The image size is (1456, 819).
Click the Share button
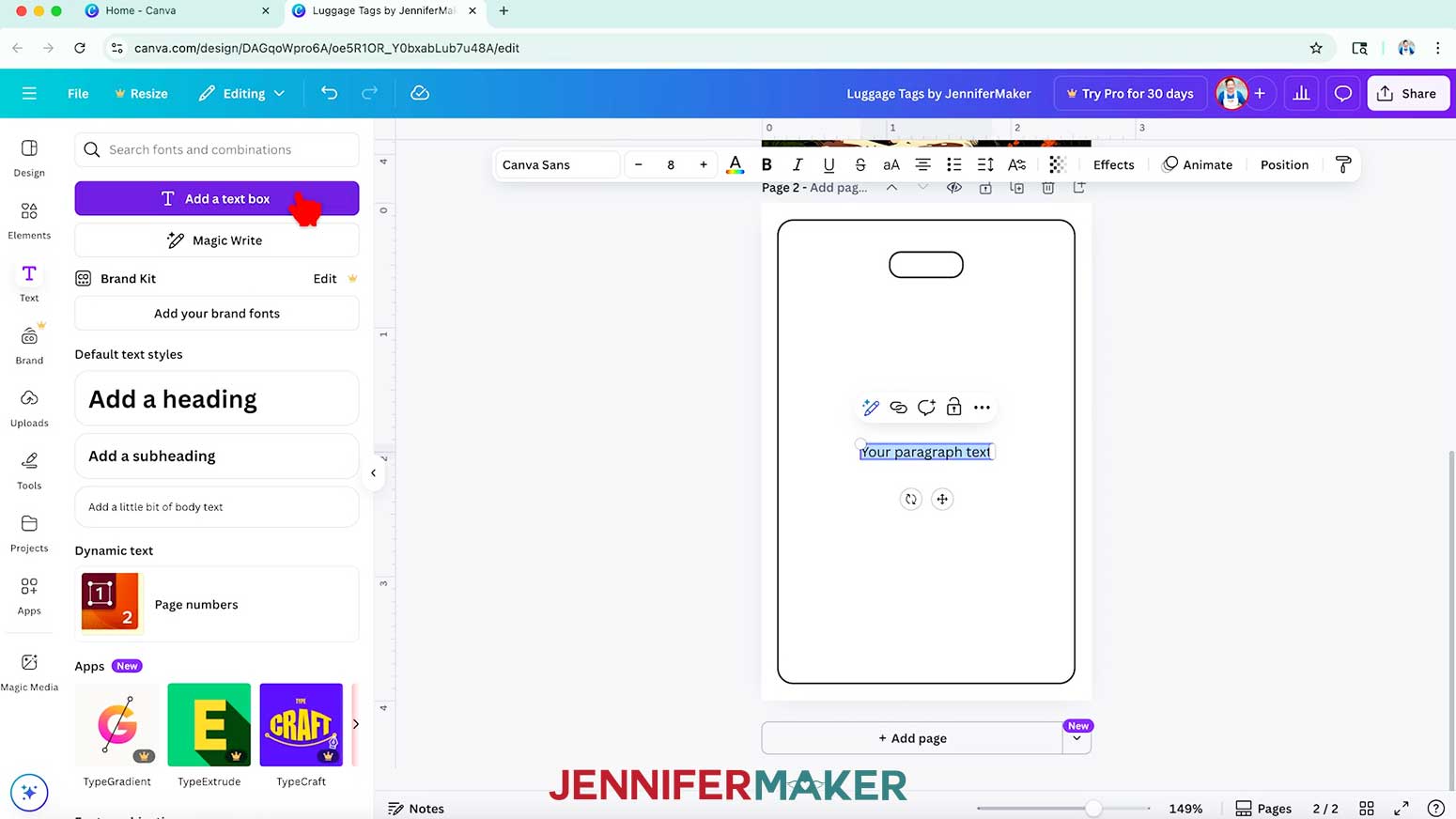click(1408, 93)
